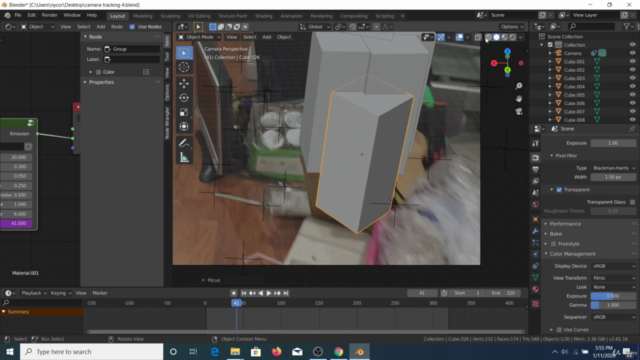Play the animation in reverse
This screenshot has width=640, height=360.
point(261,293)
